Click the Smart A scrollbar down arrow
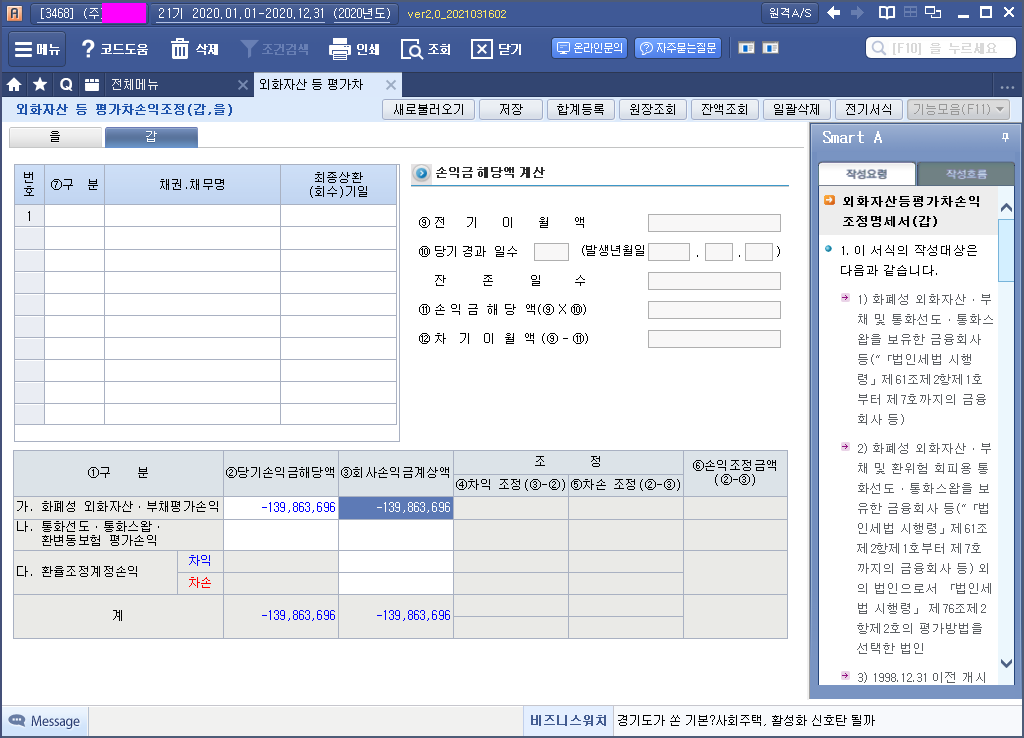This screenshot has height=738, width=1024. 1006,663
